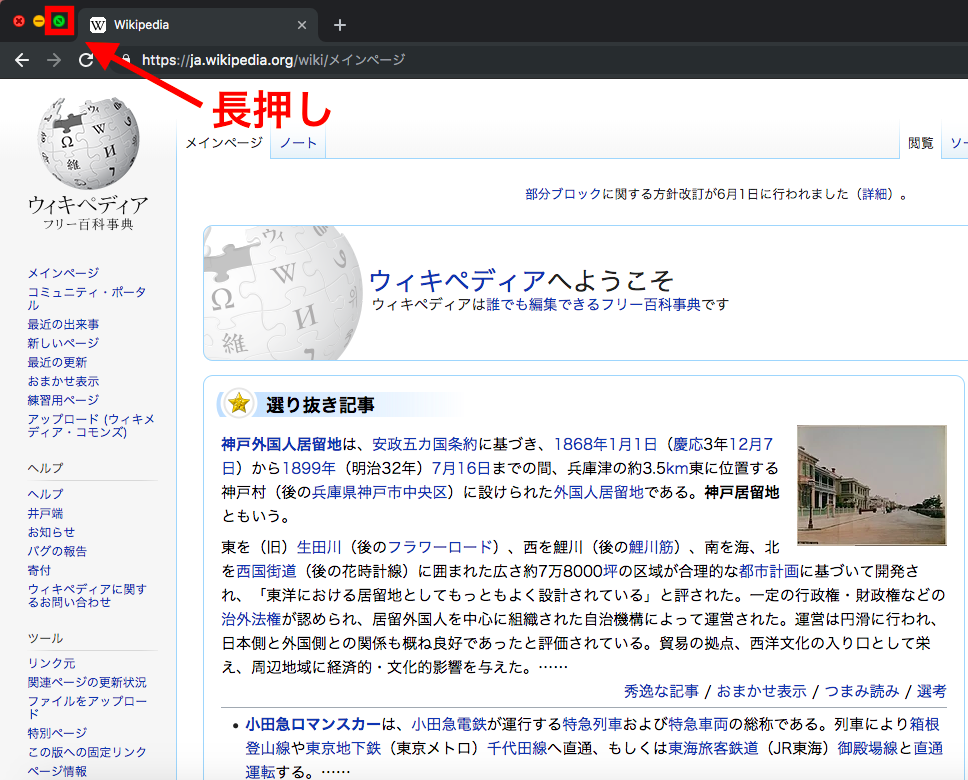Open 最近の出来事 in the sidebar

(x=63, y=324)
